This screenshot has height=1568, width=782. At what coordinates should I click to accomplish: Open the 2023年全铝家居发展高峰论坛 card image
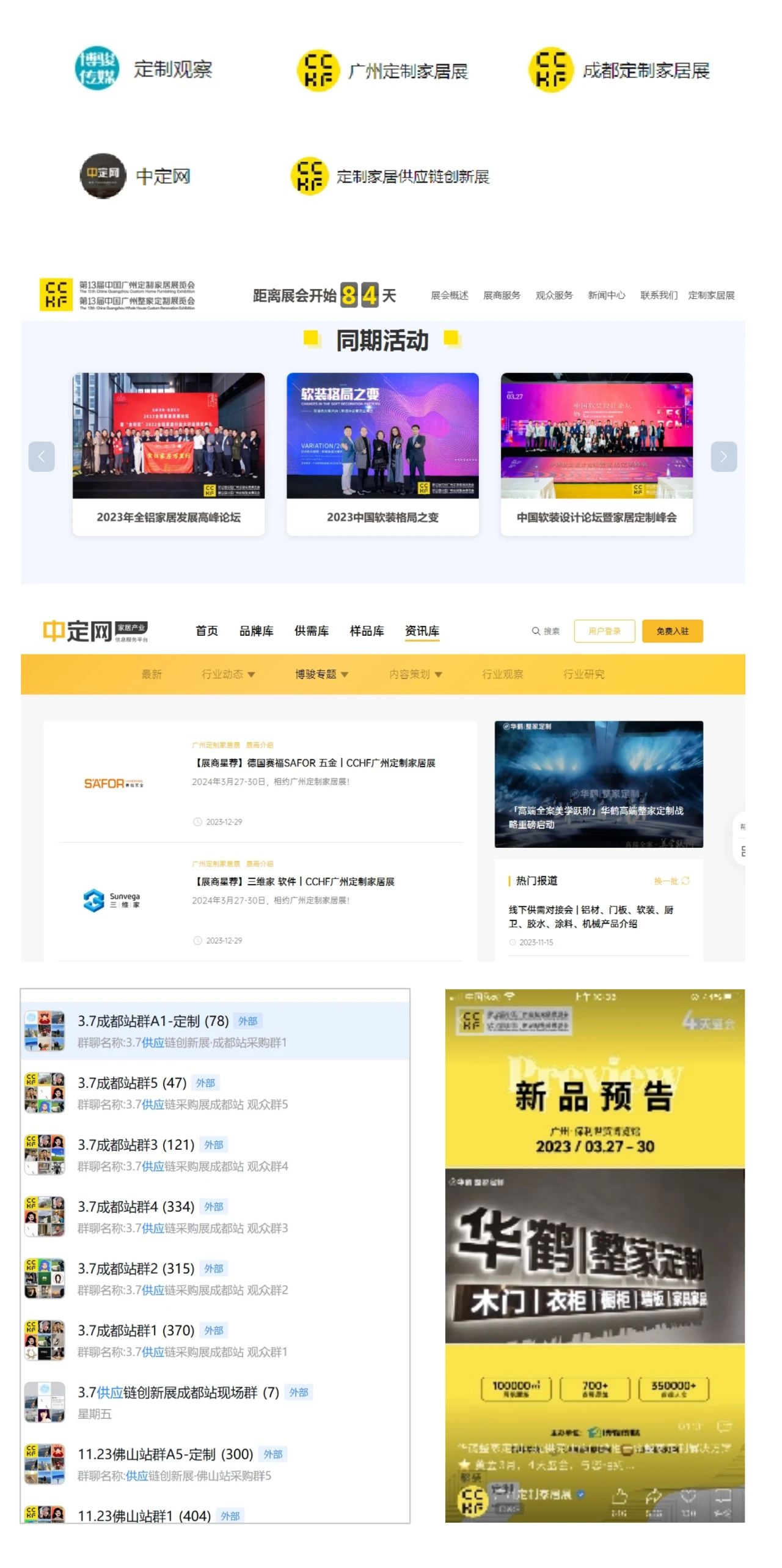pos(169,435)
